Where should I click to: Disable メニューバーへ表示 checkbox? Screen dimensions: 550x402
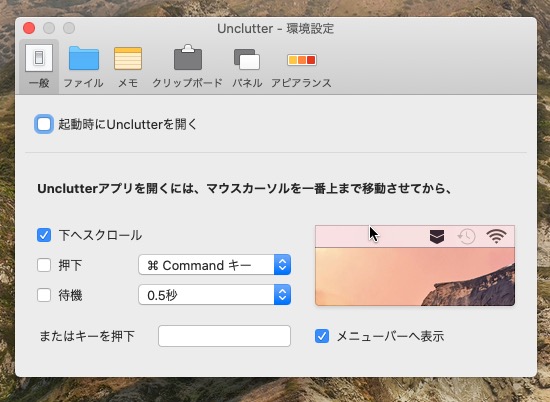pyautogui.click(x=322, y=336)
